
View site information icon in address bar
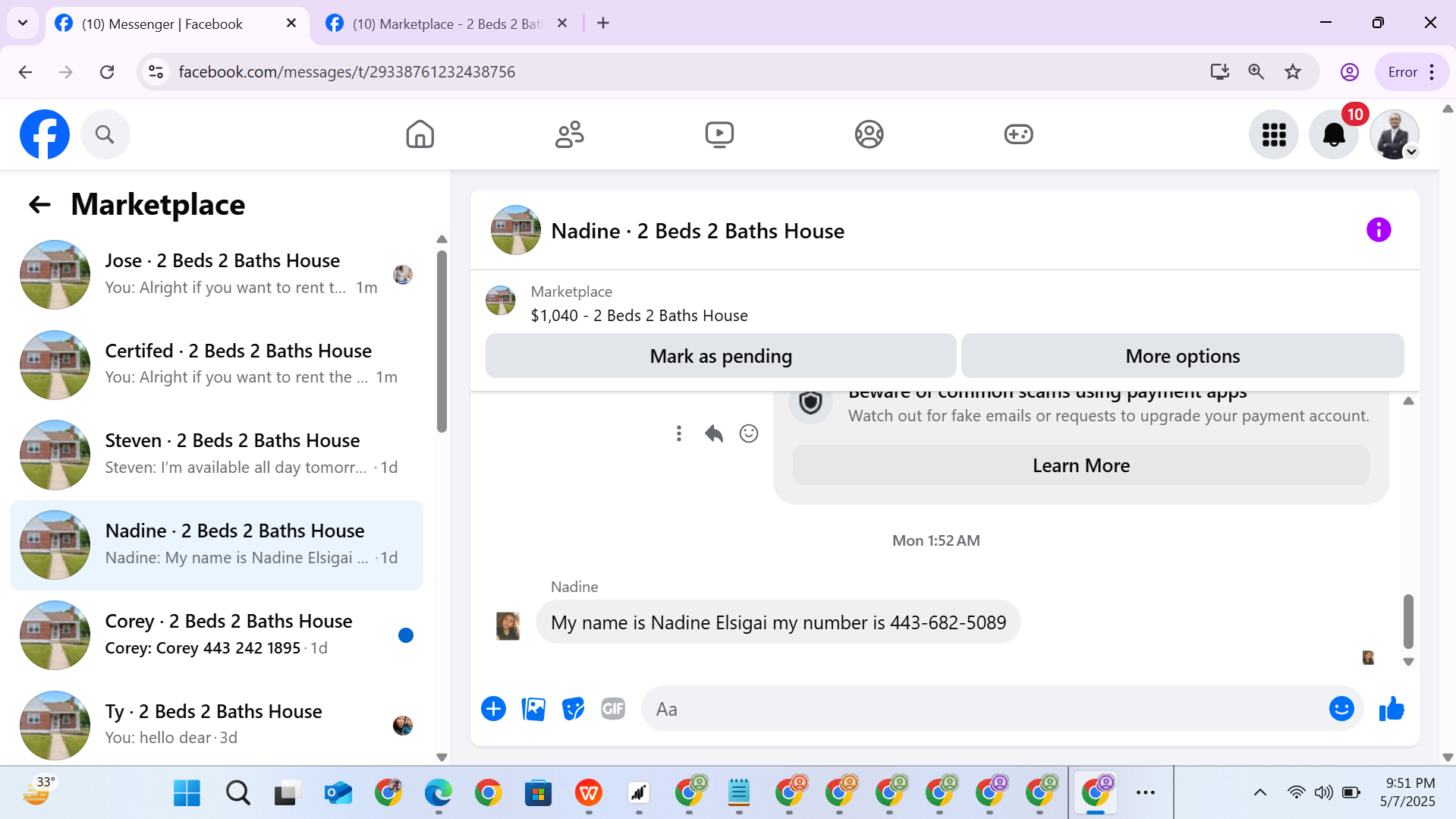[156, 72]
